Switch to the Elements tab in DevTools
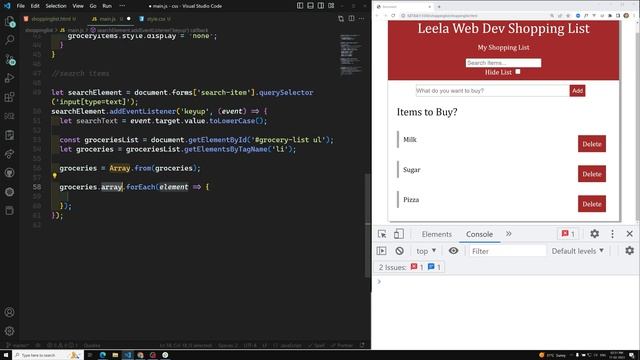This screenshot has height=360, width=640. (x=436, y=234)
